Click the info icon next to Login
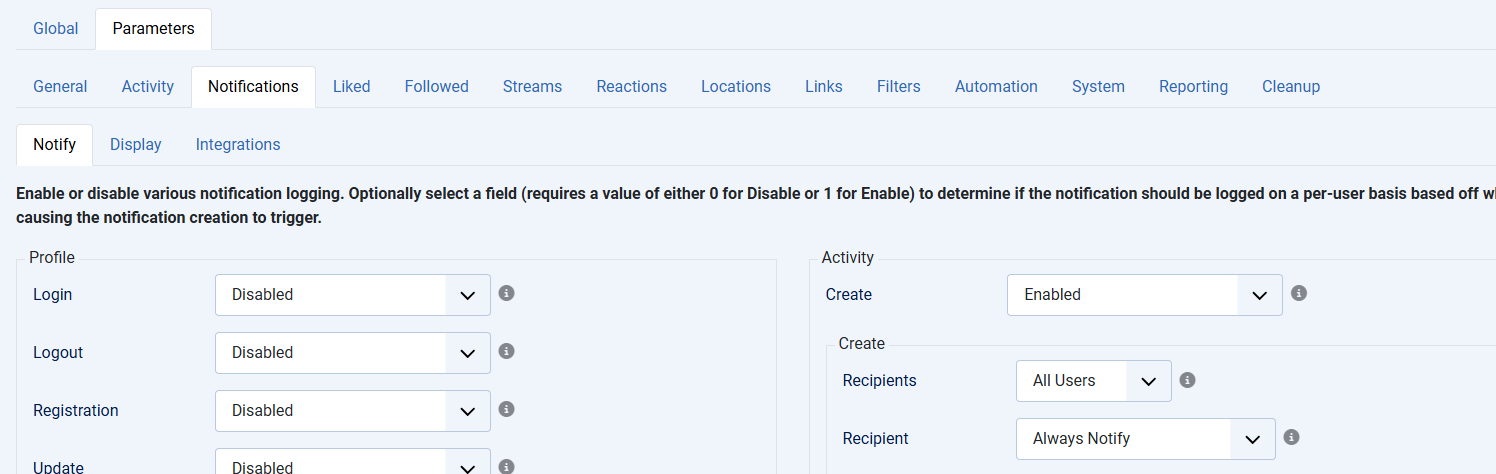Viewport: 1496px width, 474px height. tap(506, 293)
